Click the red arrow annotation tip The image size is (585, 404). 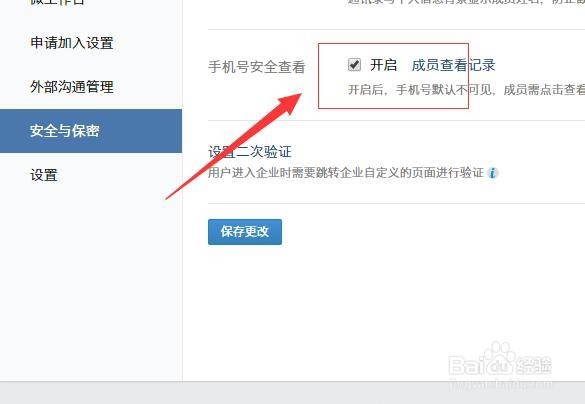[x=295, y=100]
